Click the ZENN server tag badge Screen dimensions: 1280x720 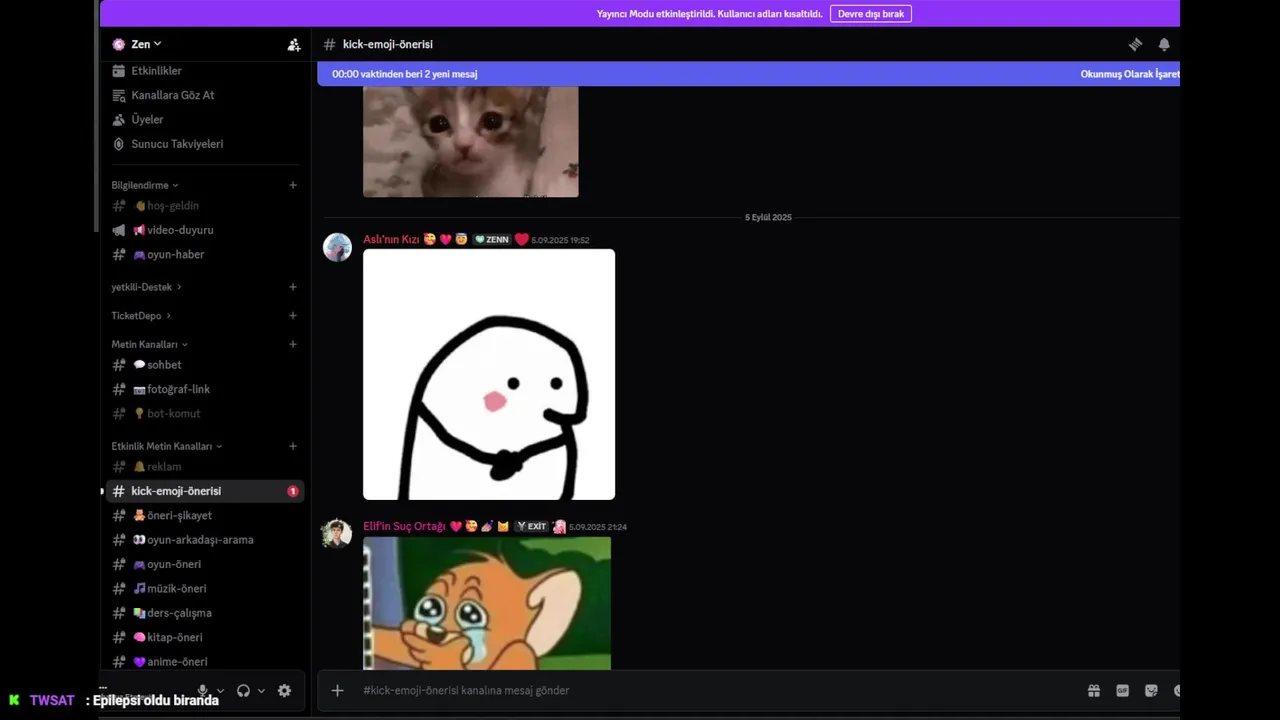[491, 240]
